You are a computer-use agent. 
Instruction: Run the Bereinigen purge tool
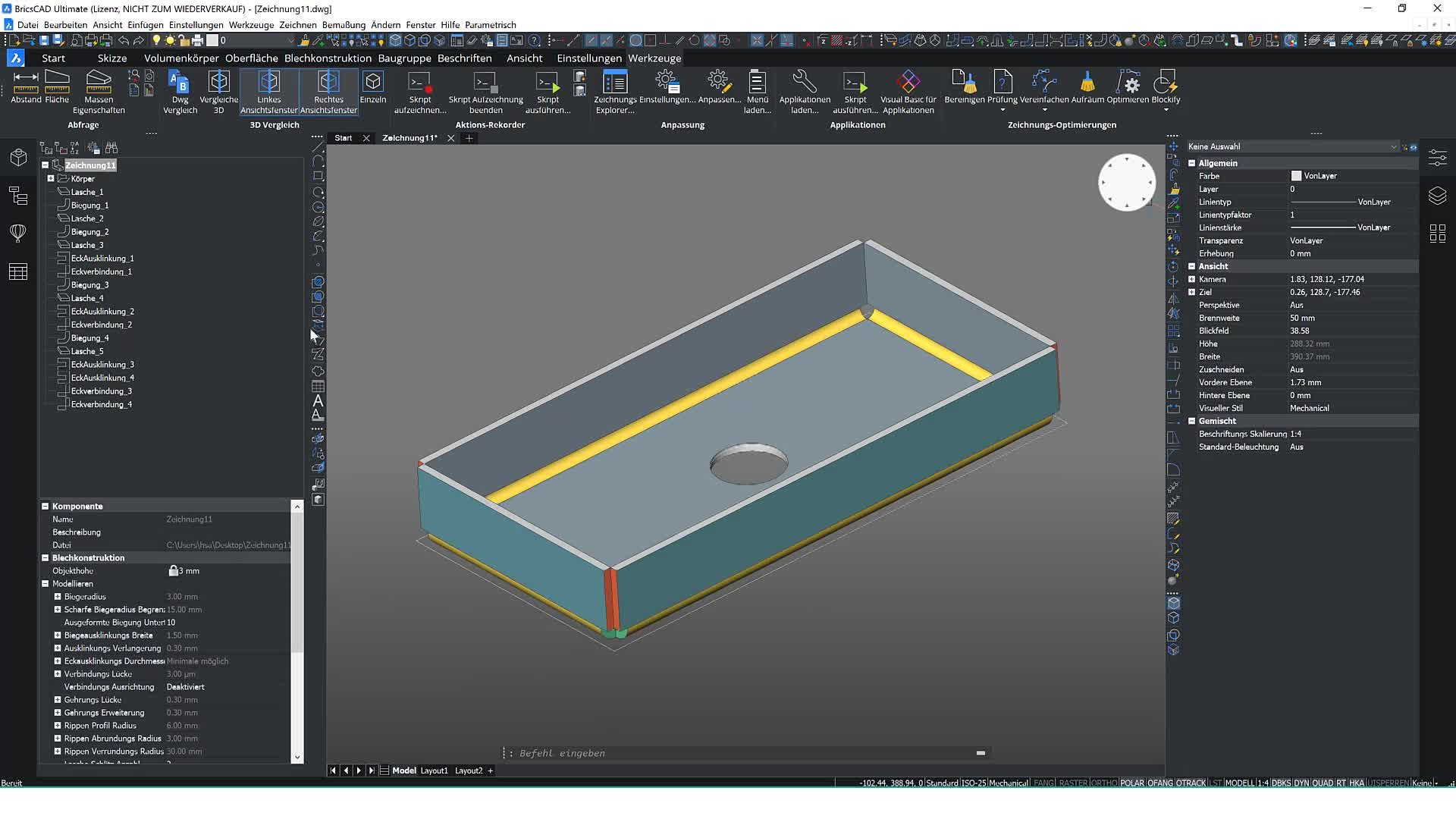[964, 82]
